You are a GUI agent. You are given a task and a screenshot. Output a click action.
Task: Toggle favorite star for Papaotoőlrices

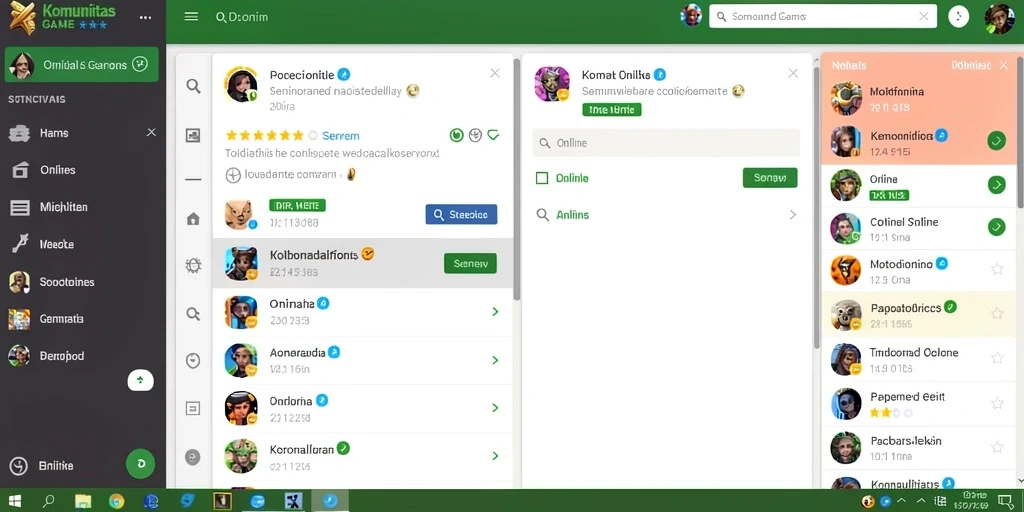(x=997, y=313)
